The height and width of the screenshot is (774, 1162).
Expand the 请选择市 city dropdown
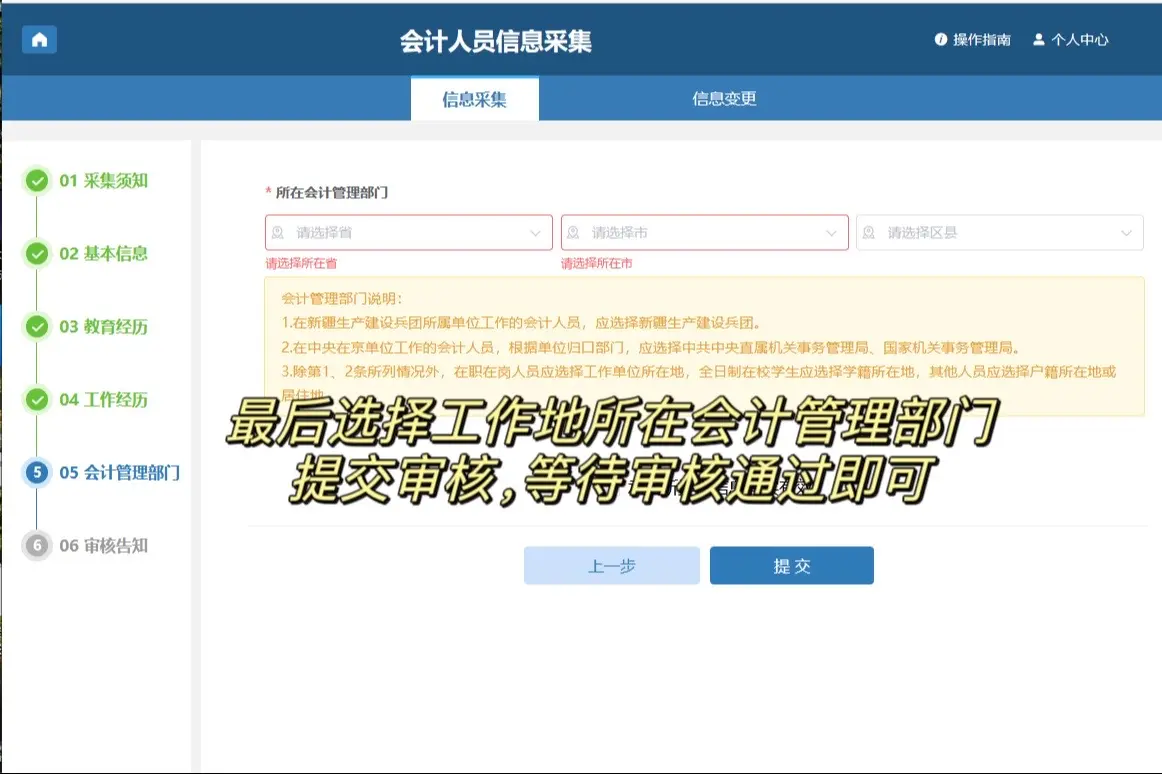[704, 233]
